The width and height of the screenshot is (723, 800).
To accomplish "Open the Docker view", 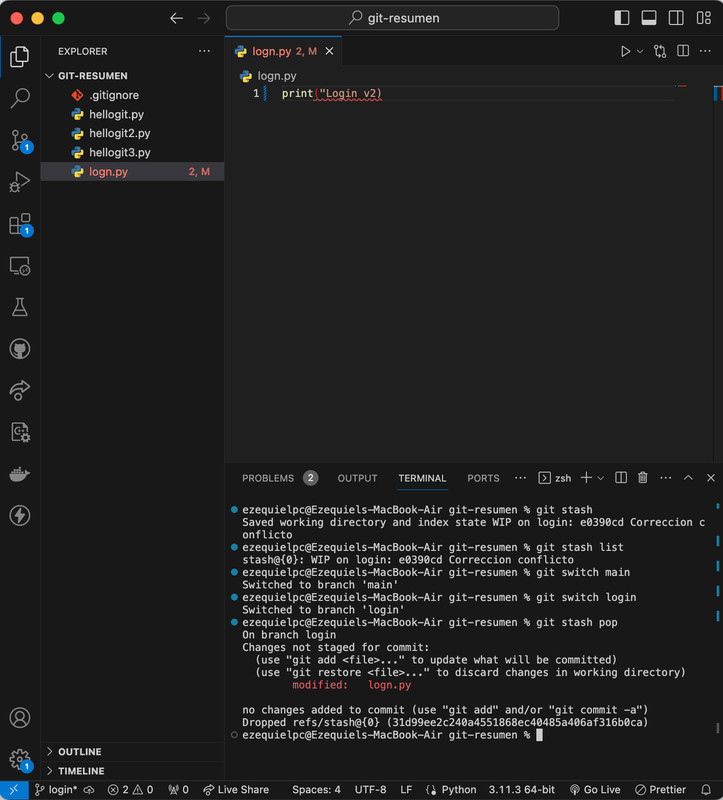I will [x=19, y=474].
